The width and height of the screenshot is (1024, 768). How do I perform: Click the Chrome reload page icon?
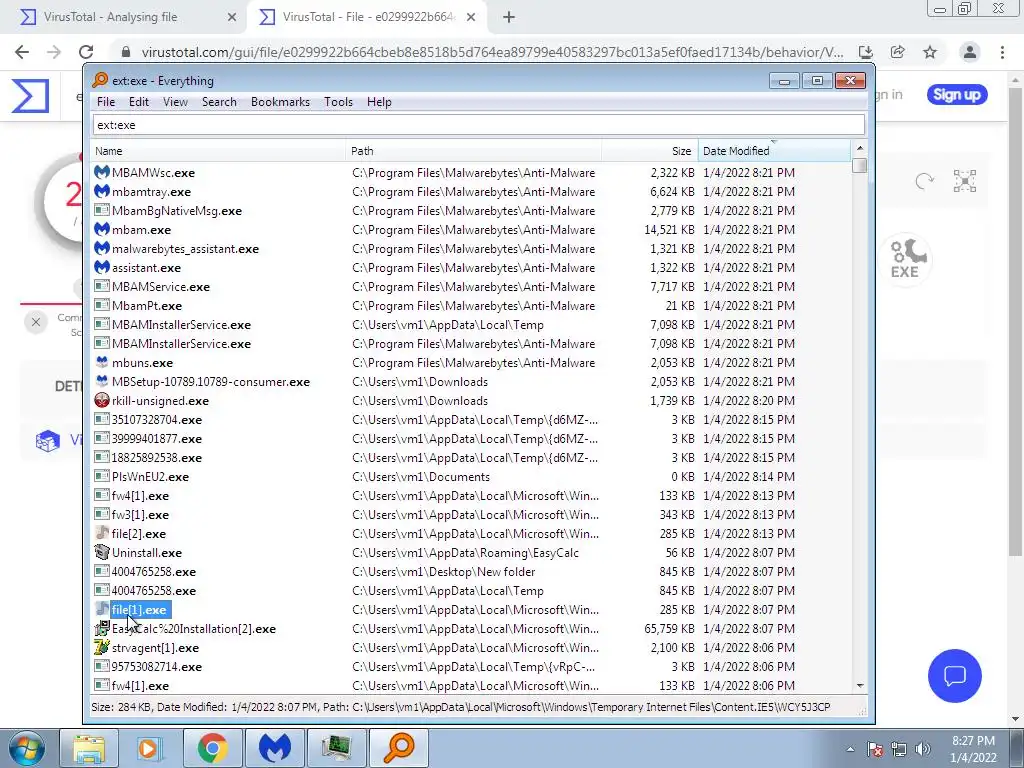point(86,52)
